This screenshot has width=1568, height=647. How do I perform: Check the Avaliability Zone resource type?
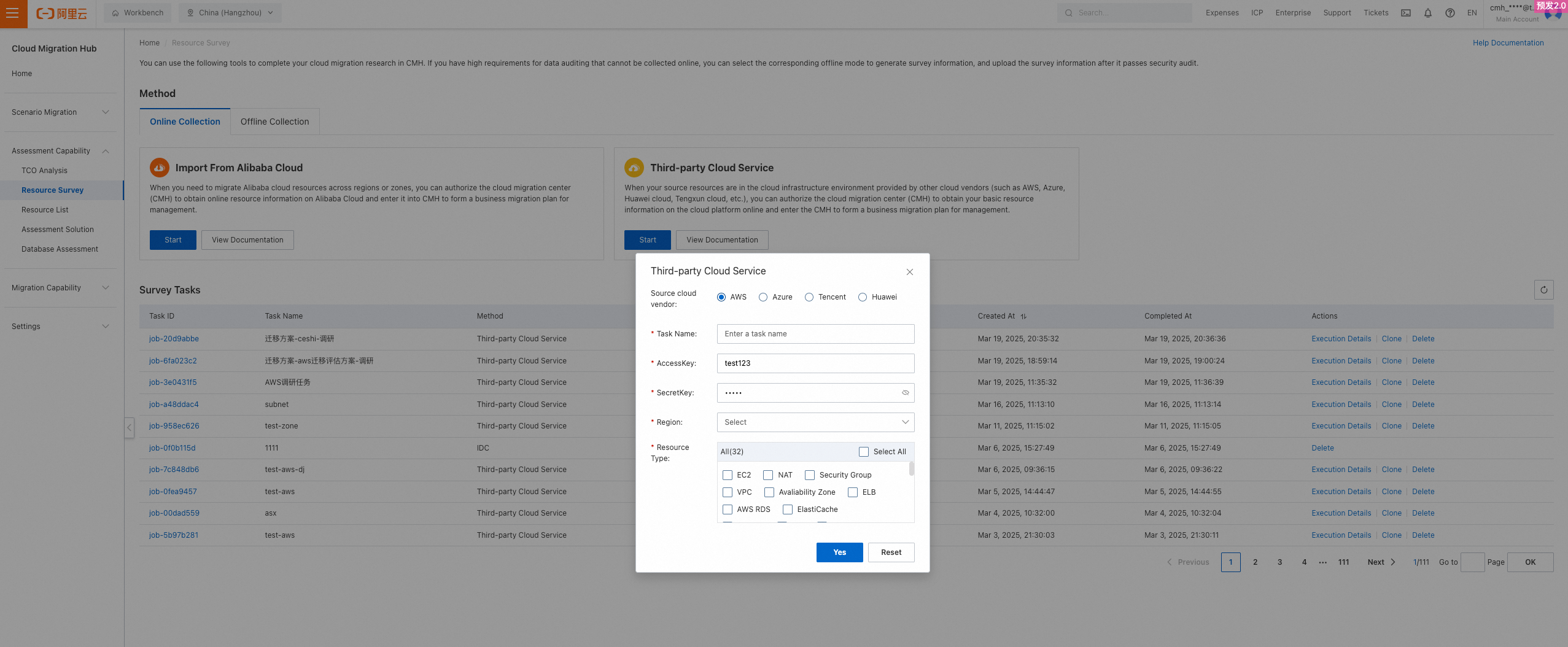tap(769, 492)
